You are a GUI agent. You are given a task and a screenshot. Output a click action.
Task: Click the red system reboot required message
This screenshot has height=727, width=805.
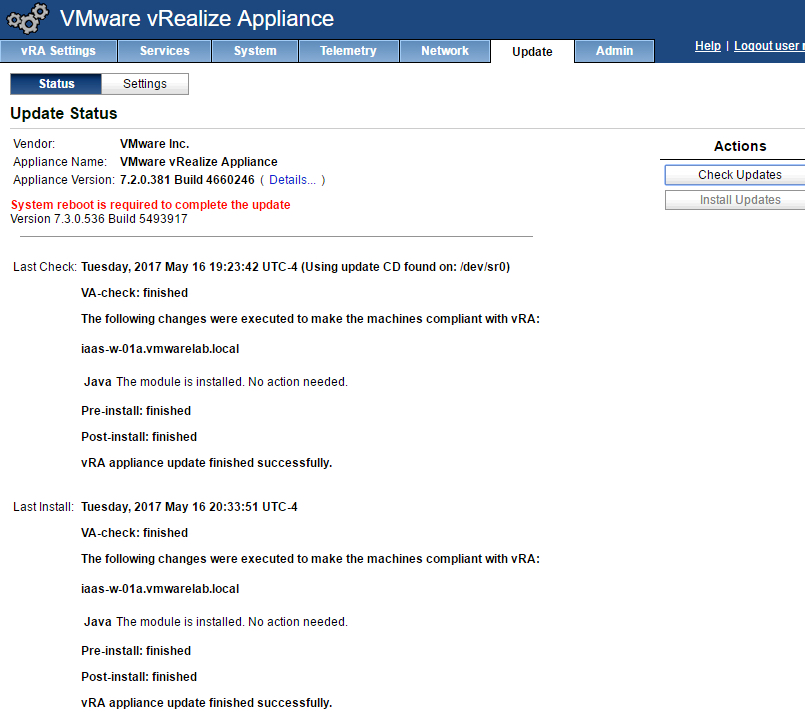(150, 205)
